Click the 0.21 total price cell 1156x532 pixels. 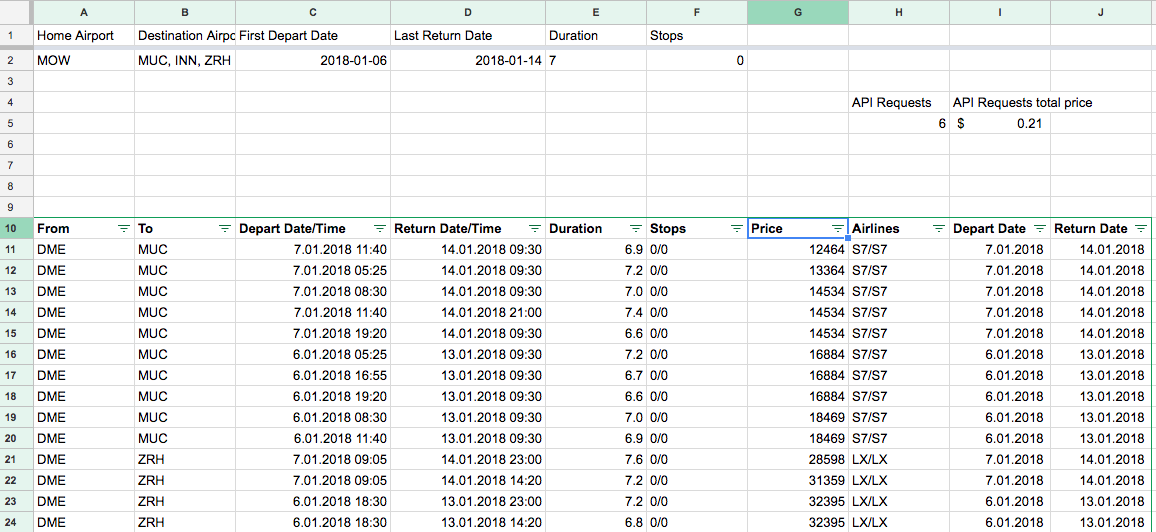tap(1000, 124)
